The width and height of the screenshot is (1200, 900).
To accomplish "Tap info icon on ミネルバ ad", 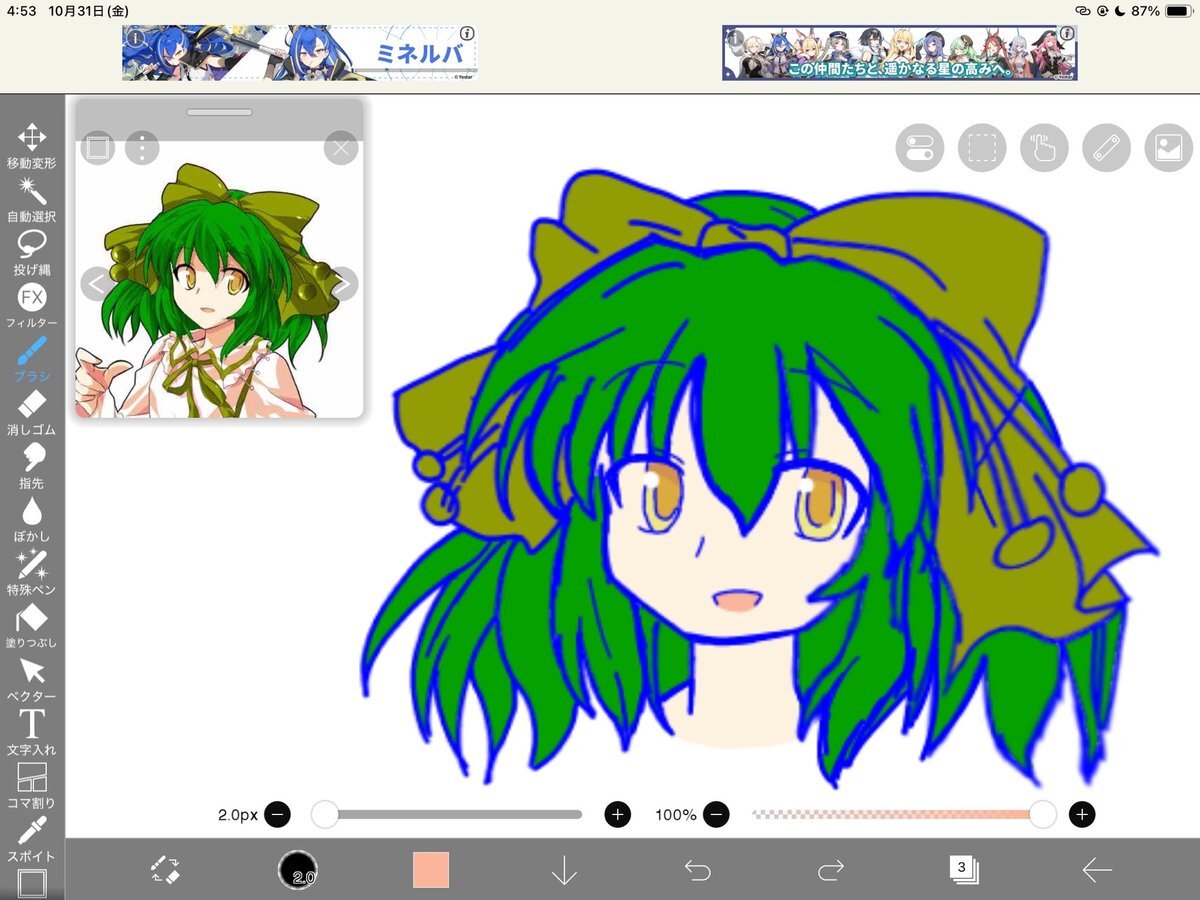I will point(467,33).
